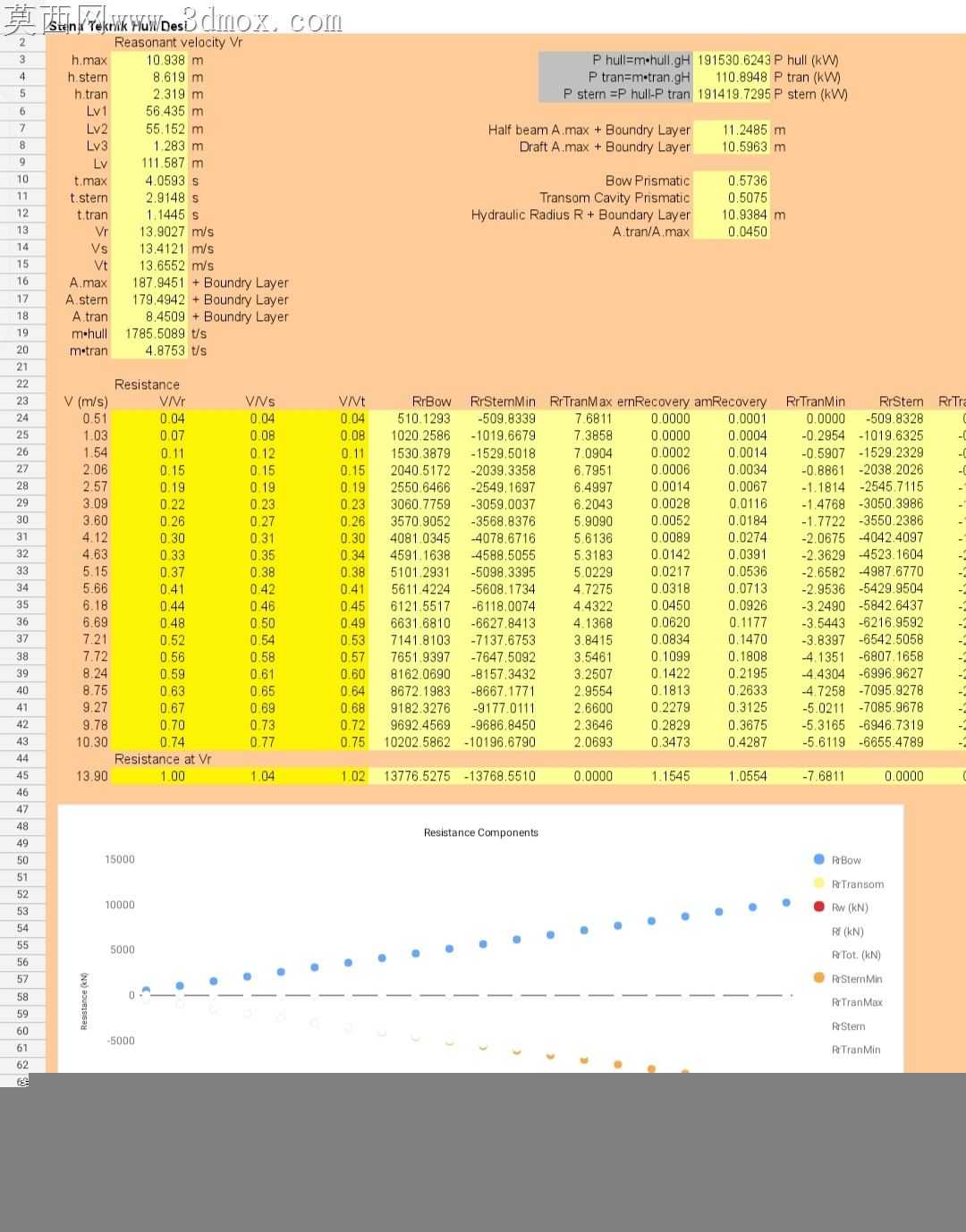966x1232 pixels.
Task: Click the 'RrSternMin' column heading cell
Action: pyautogui.click(x=503, y=401)
